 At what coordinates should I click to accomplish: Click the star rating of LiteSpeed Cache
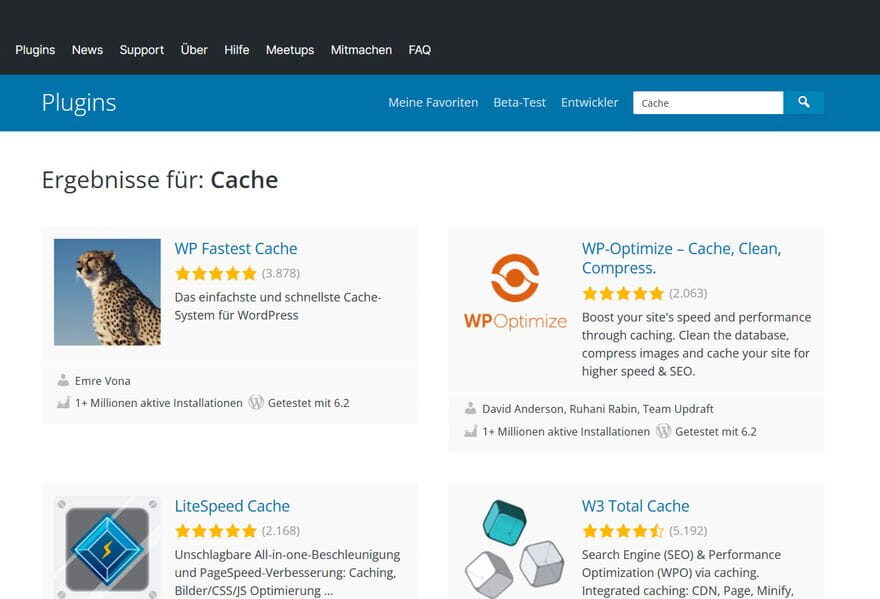point(216,531)
